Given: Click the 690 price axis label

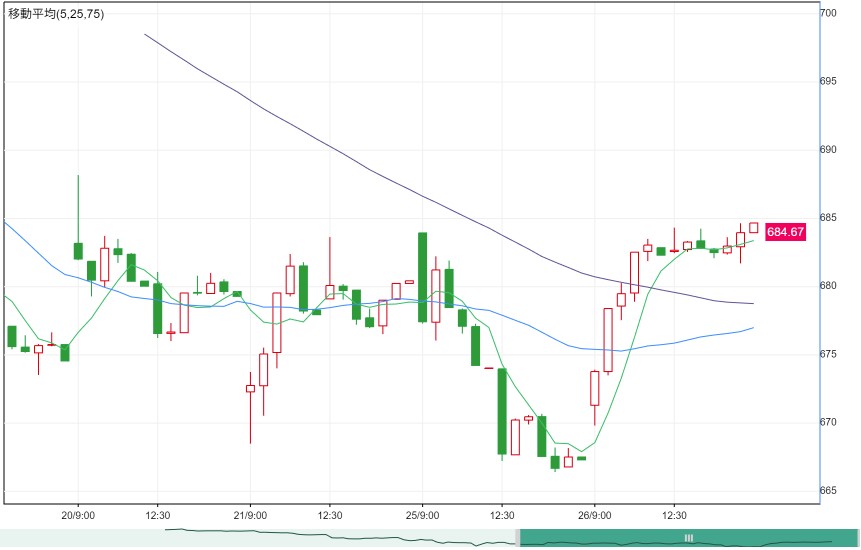Looking at the screenshot, I should click(829, 149).
